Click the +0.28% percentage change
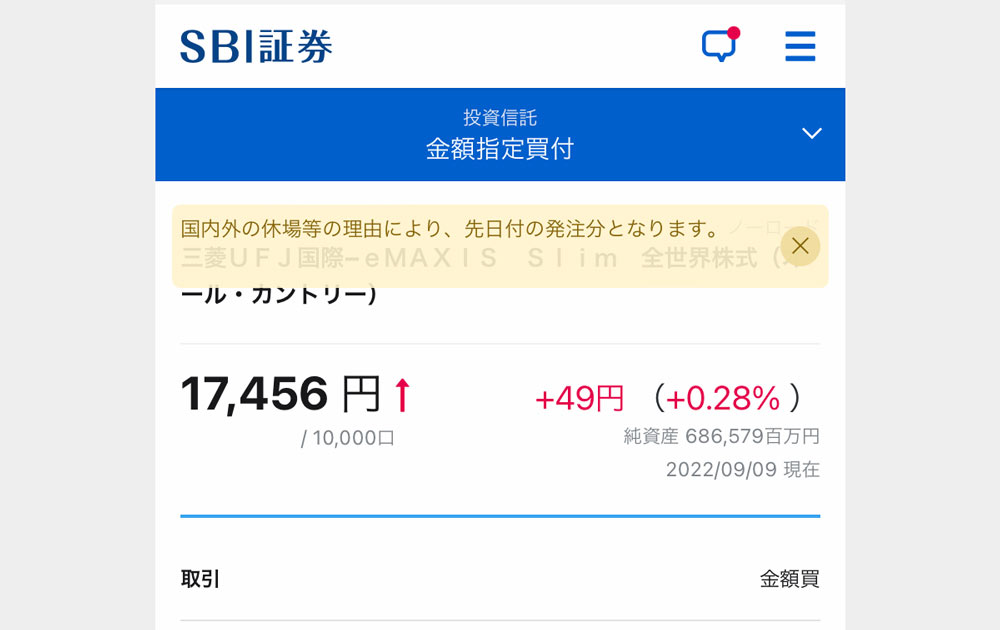This screenshot has height=630, width=1000. (x=722, y=399)
